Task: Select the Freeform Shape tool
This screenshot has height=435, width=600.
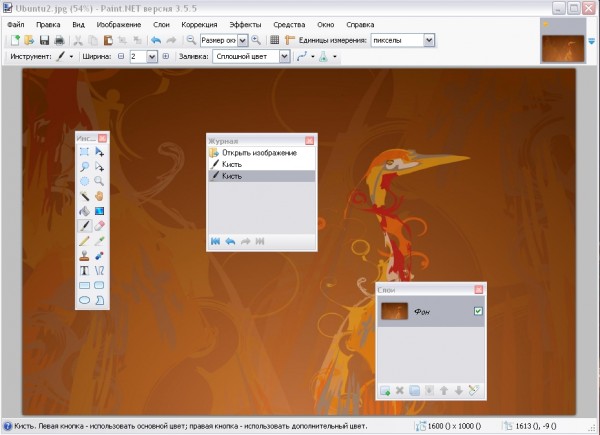Action: click(x=99, y=300)
